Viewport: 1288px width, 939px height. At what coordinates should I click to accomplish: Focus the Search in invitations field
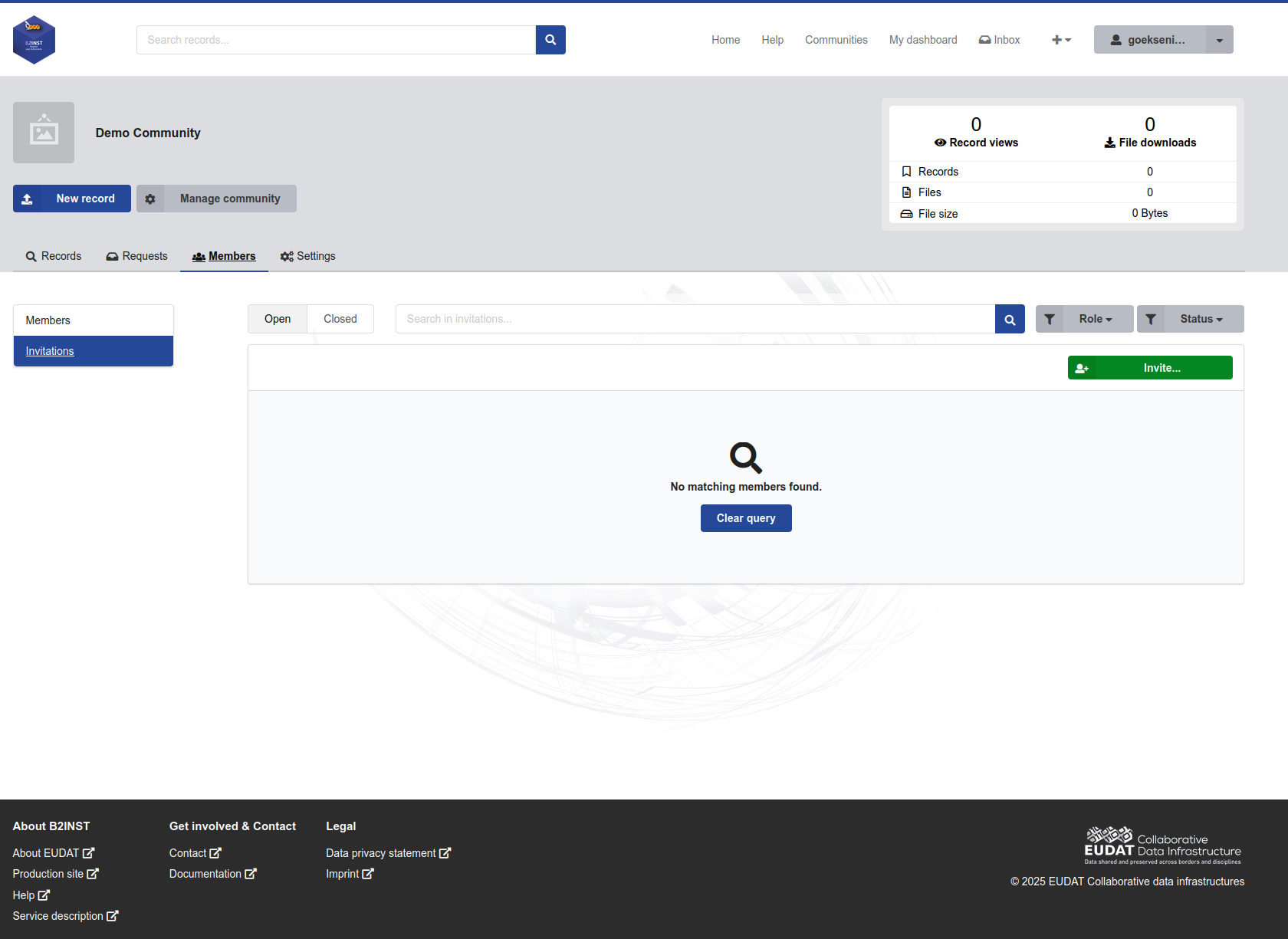[695, 319]
